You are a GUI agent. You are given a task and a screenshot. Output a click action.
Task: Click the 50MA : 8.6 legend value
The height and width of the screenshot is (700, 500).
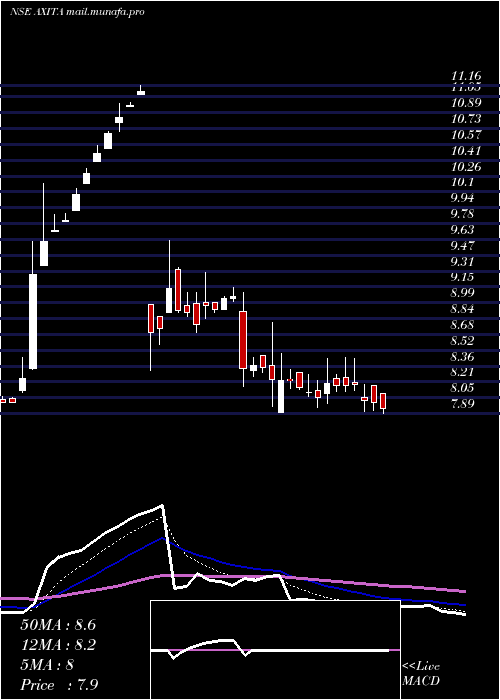58,625
